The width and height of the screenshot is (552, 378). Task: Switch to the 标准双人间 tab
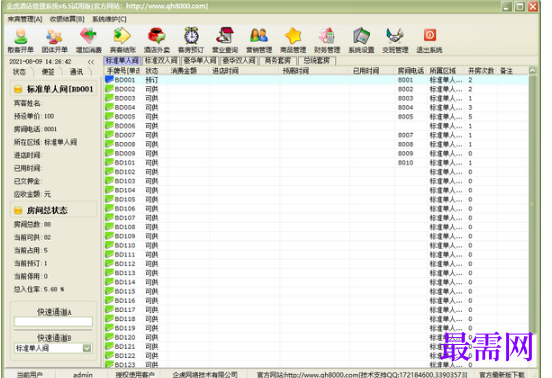[x=161, y=61]
